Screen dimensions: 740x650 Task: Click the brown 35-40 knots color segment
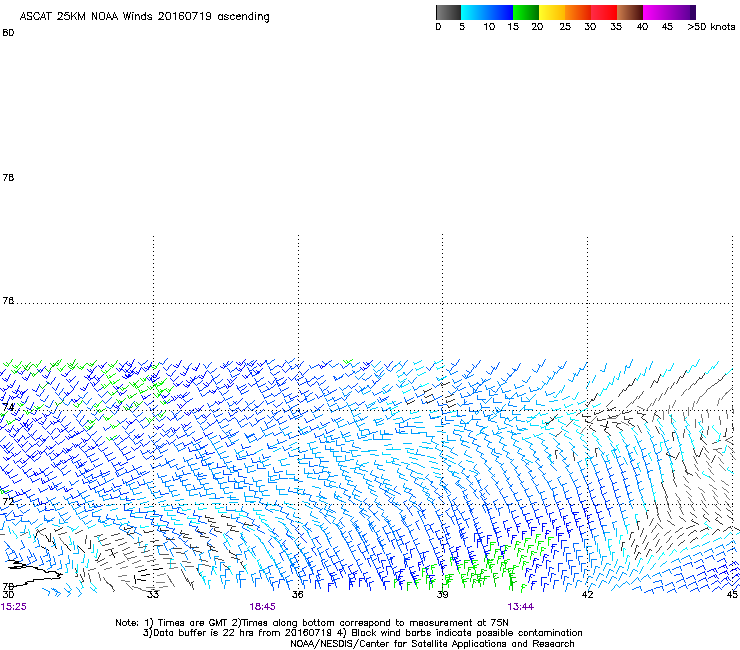(x=630, y=12)
